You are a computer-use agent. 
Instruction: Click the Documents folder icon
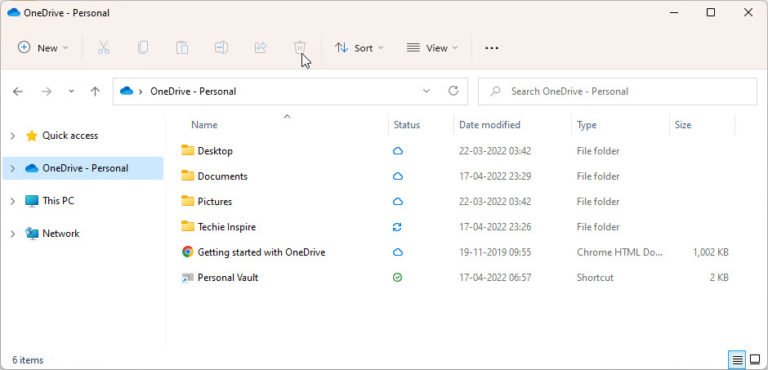(x=188, y=175)
